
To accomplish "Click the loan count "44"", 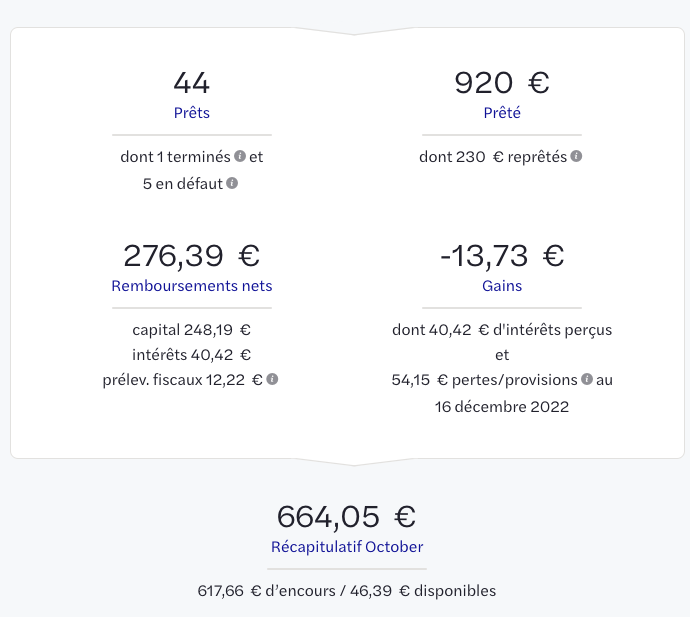I will [192, 82].
